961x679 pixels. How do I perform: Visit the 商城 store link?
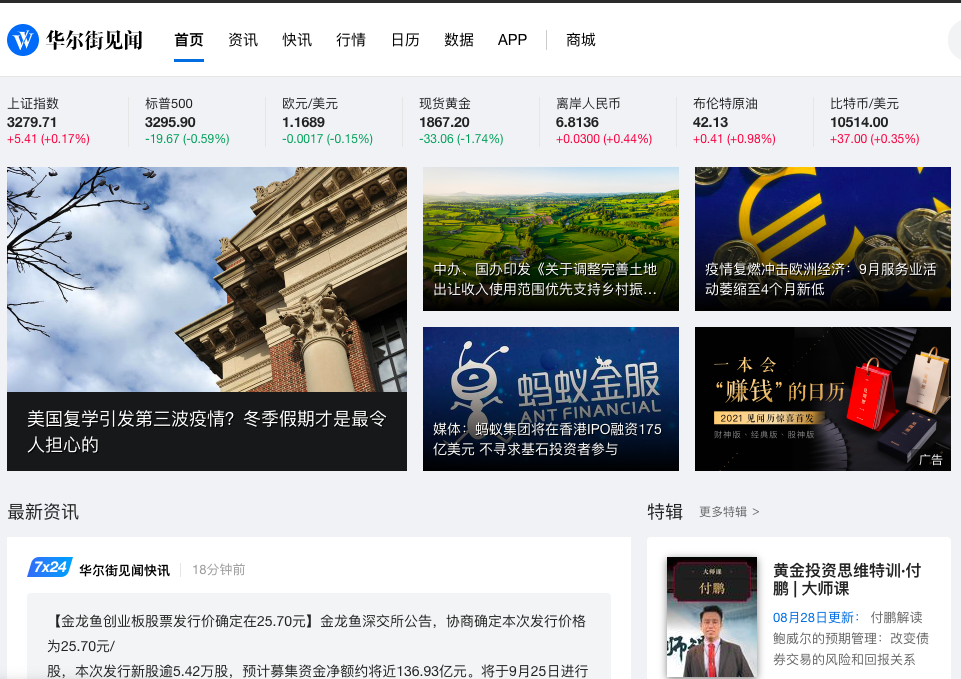[581, 40]
